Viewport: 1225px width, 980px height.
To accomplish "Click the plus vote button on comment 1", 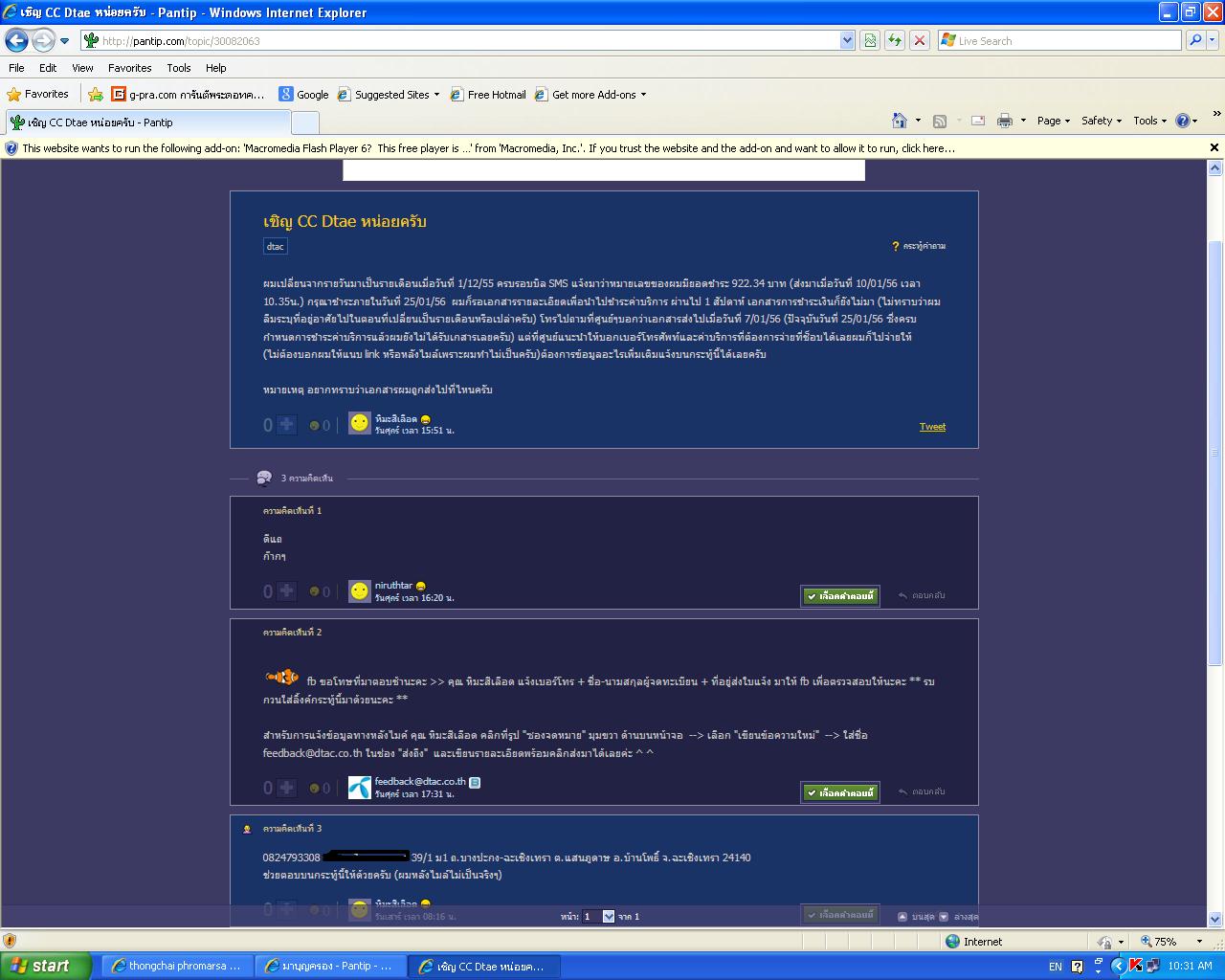I will click(x=286, y=591).
